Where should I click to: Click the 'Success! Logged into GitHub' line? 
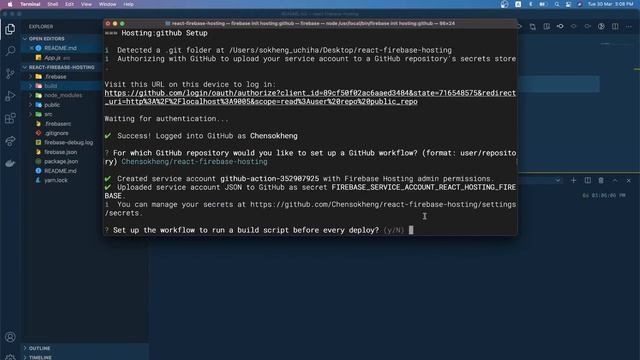(201, 136)
